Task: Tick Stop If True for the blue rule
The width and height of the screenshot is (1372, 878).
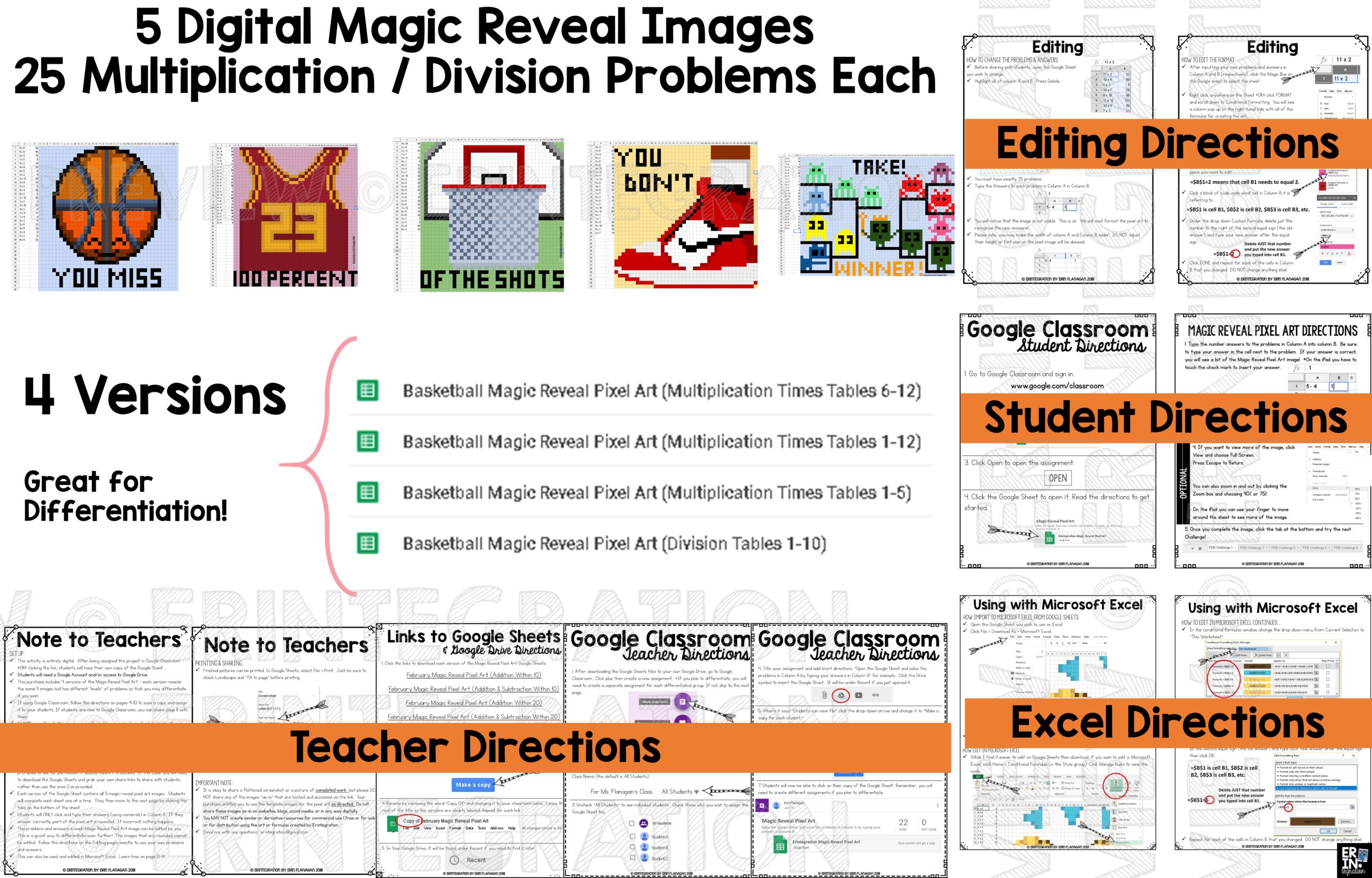Action: click(1328, 673)
